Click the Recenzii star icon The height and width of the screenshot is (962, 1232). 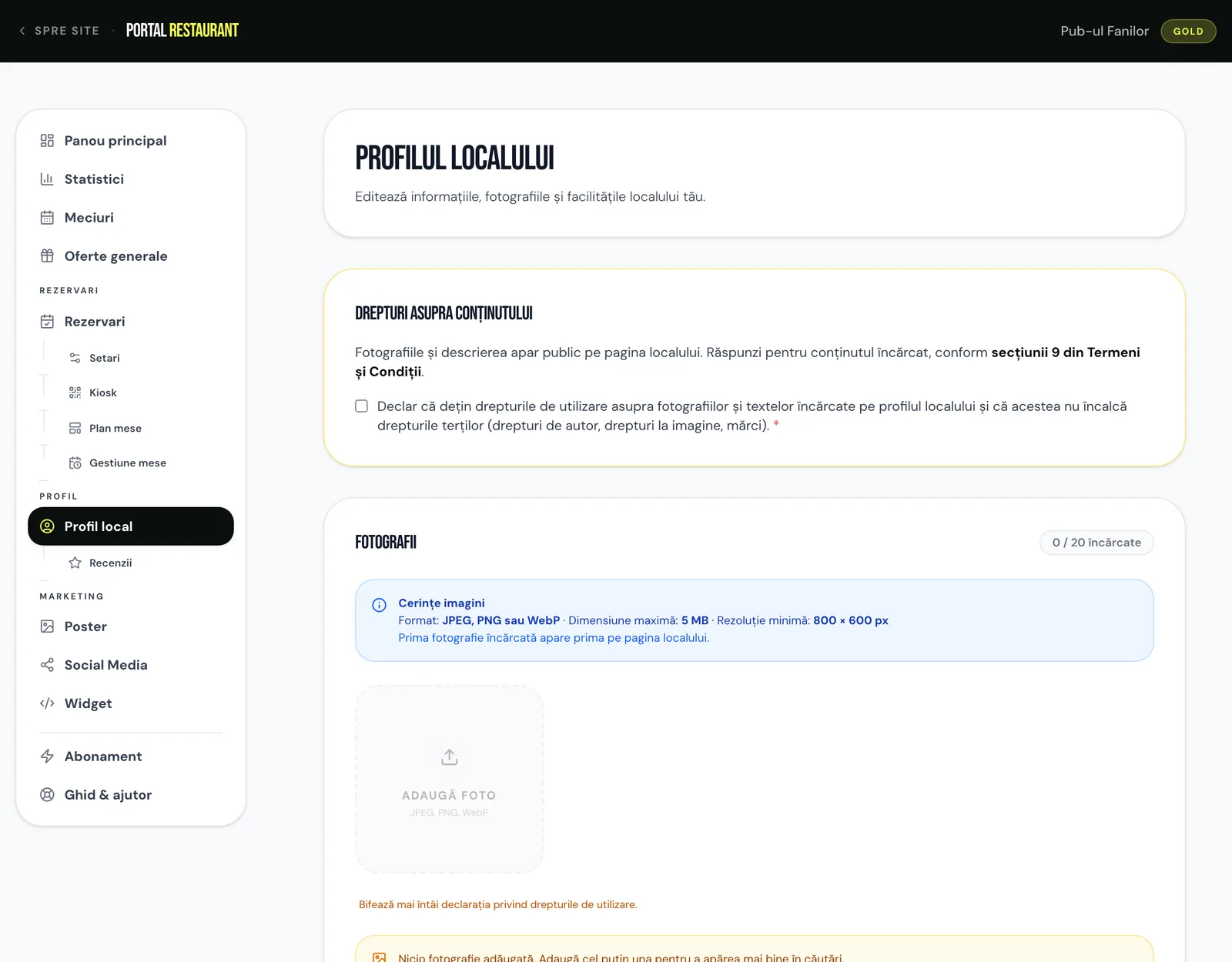(75, 563)
